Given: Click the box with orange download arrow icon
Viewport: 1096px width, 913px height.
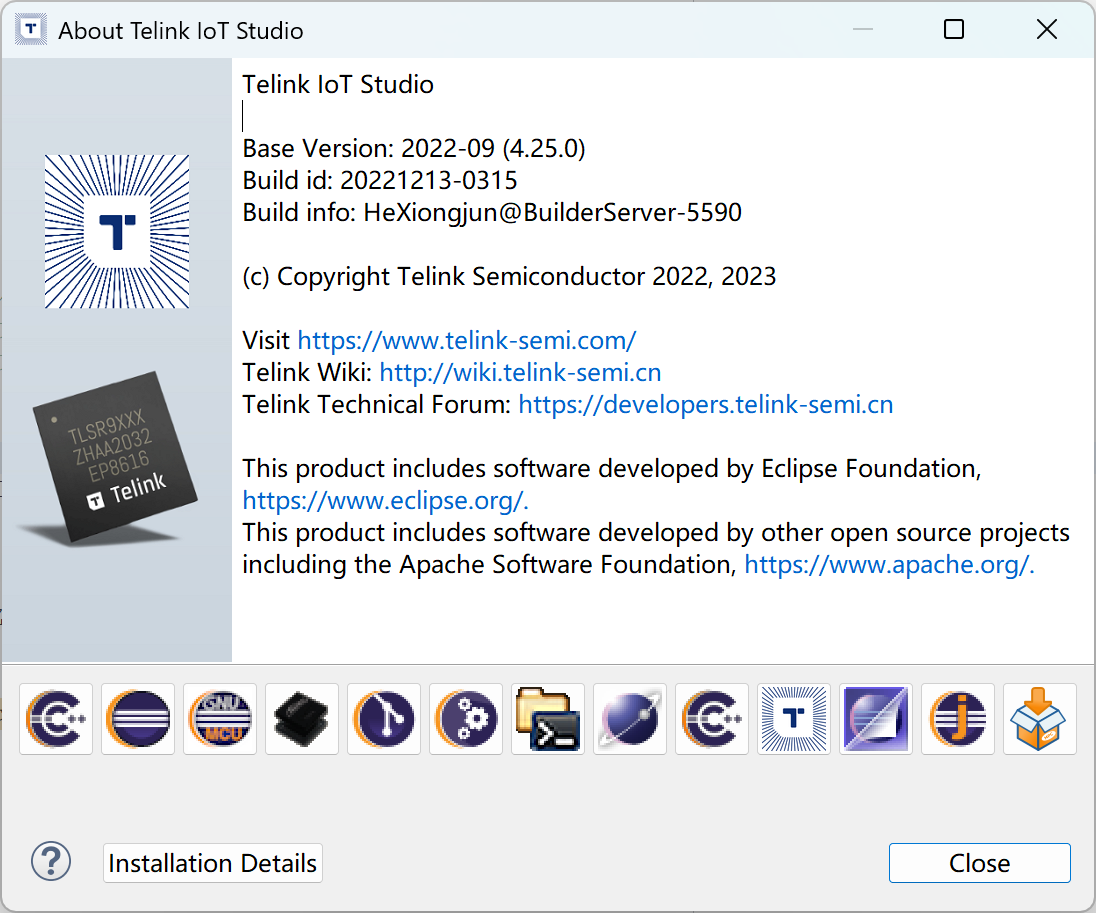Looking at the screenshot, I should coord(1040,719).
